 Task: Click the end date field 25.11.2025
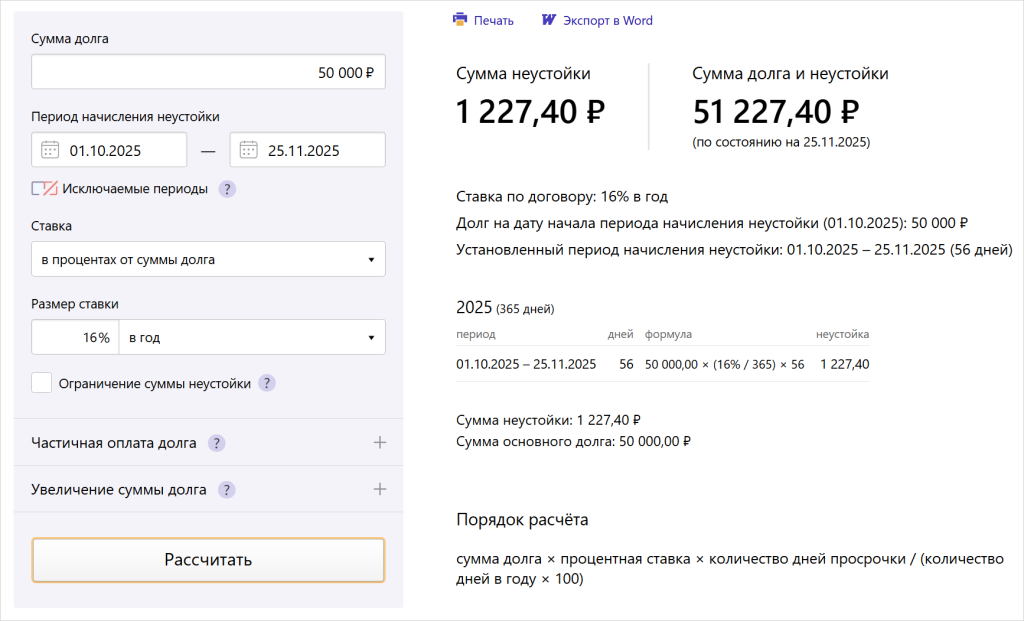point(318,151)
